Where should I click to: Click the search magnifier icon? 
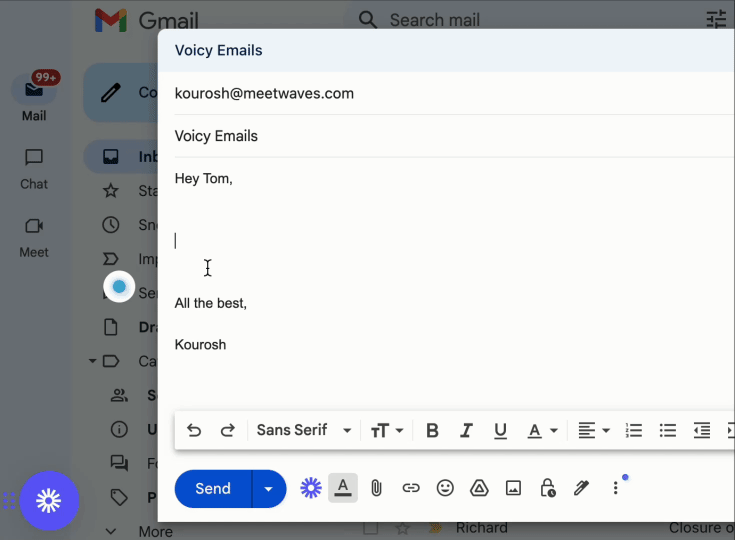click(368, 20)
